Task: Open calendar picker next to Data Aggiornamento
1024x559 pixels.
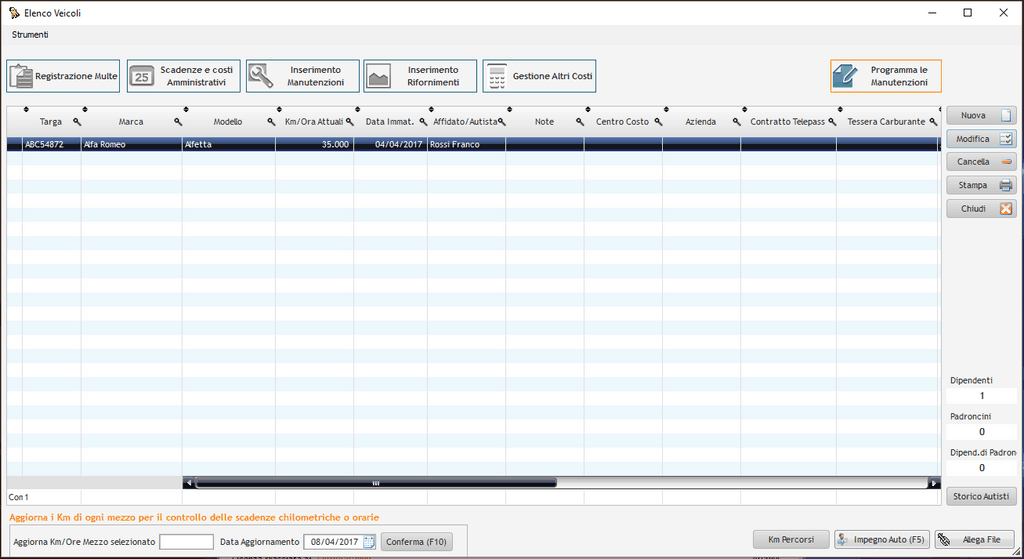Action: [x=369, y=541]
